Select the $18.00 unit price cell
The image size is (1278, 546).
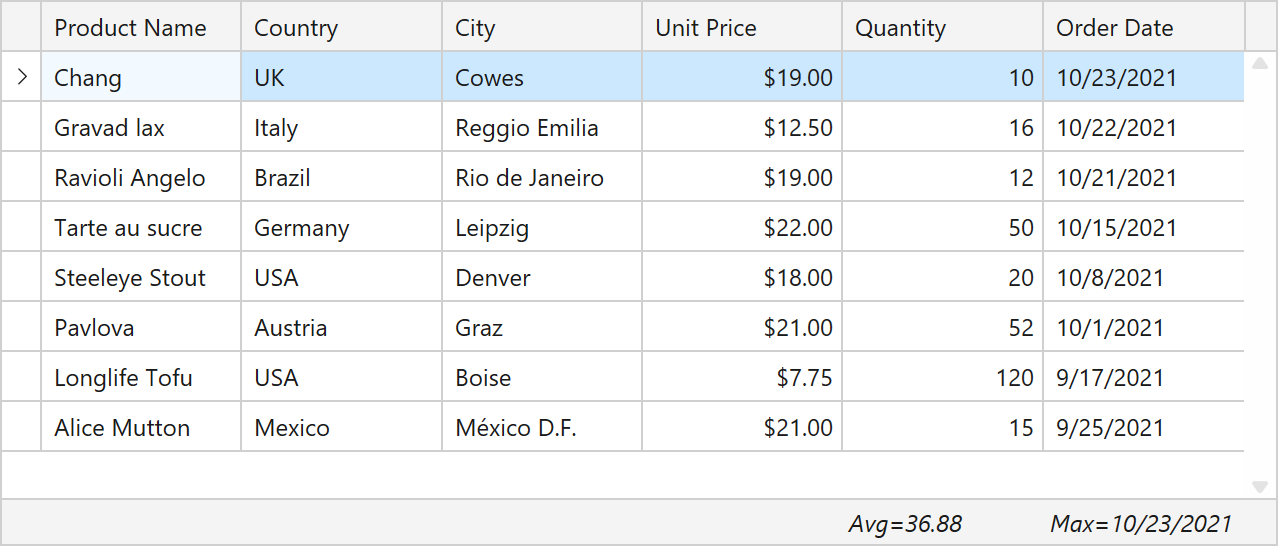click(741, 278)
